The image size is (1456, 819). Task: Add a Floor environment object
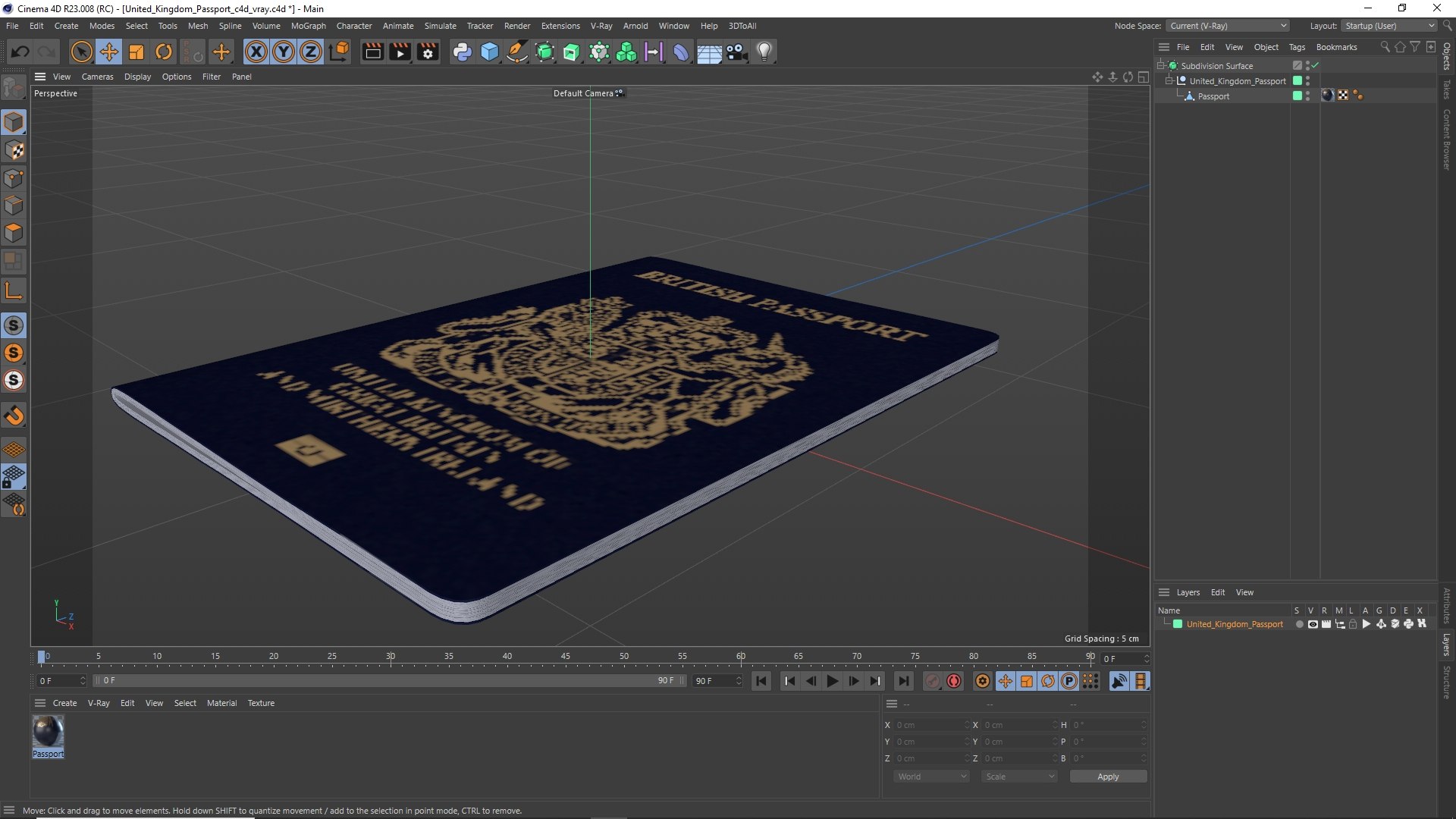click(709, 52)
